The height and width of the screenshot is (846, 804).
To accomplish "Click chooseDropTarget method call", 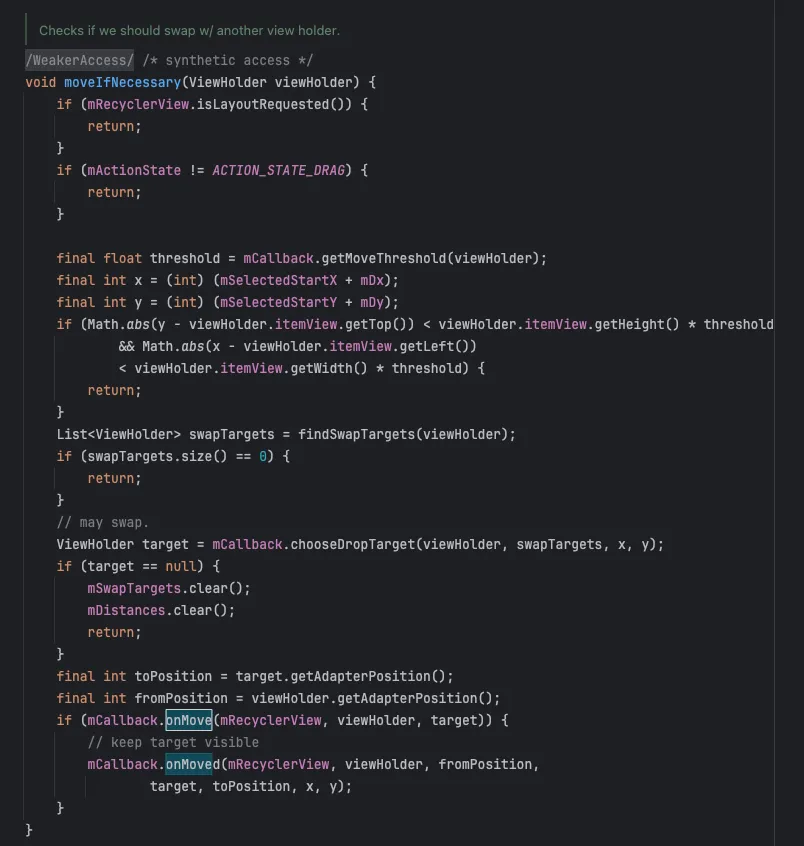I will coord(352,544).
